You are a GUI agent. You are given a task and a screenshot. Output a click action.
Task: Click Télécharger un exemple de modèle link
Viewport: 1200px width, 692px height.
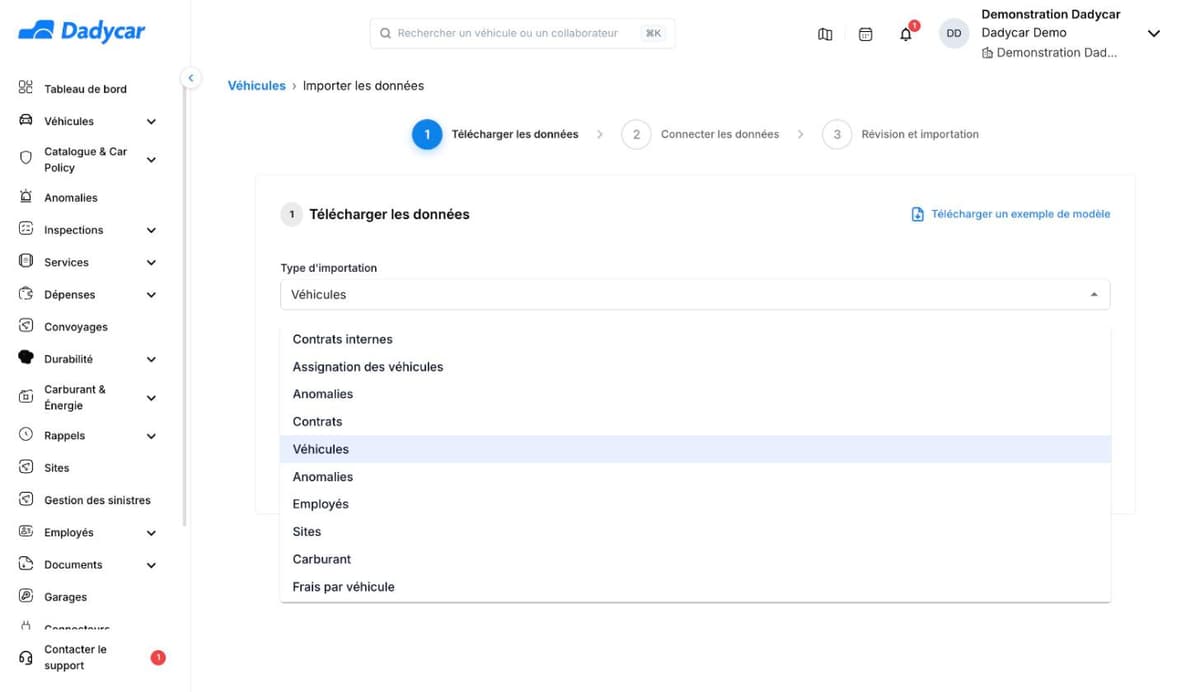pyautogui.click(x=1020, y=214)
